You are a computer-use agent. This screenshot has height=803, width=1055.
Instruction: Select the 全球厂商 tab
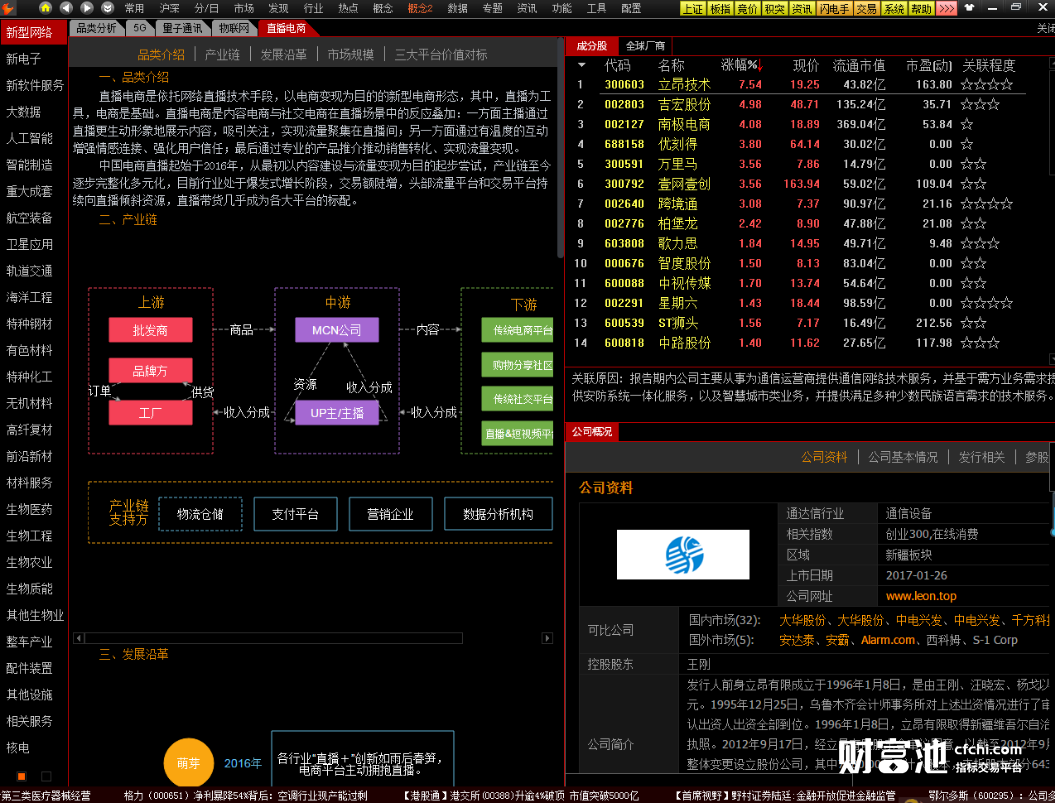645,46
